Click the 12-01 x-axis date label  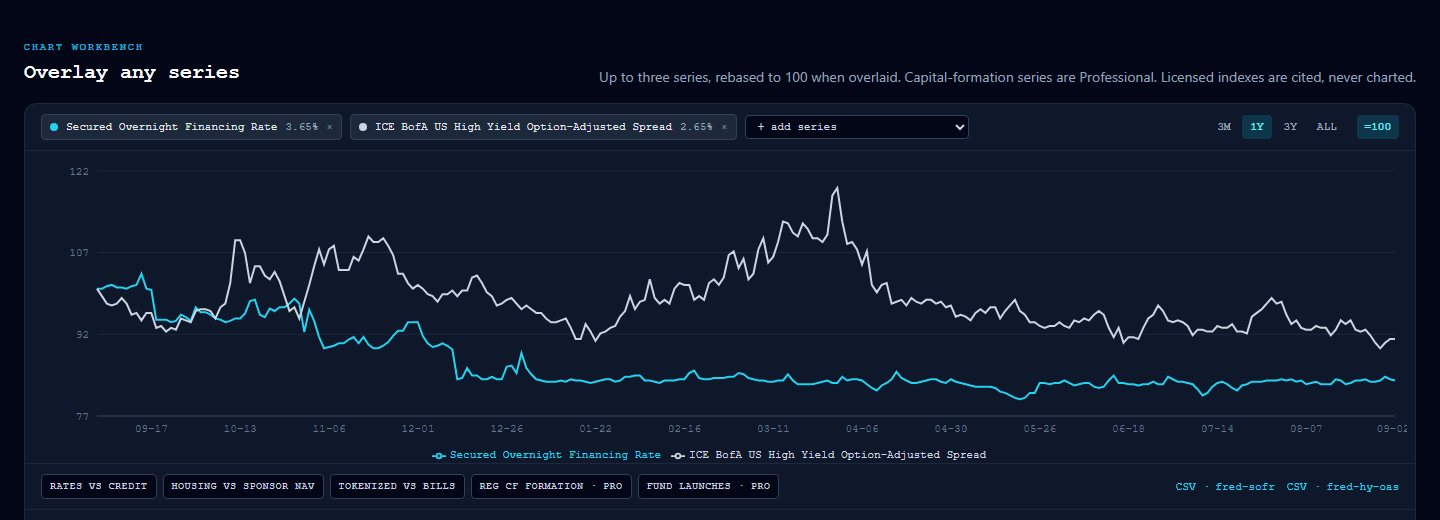coord(418,428)
